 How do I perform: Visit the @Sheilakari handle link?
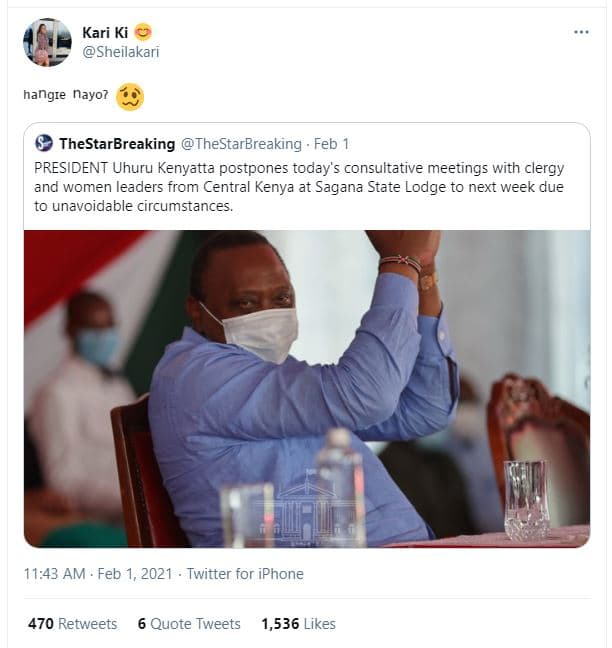click(x=120, y=52)
